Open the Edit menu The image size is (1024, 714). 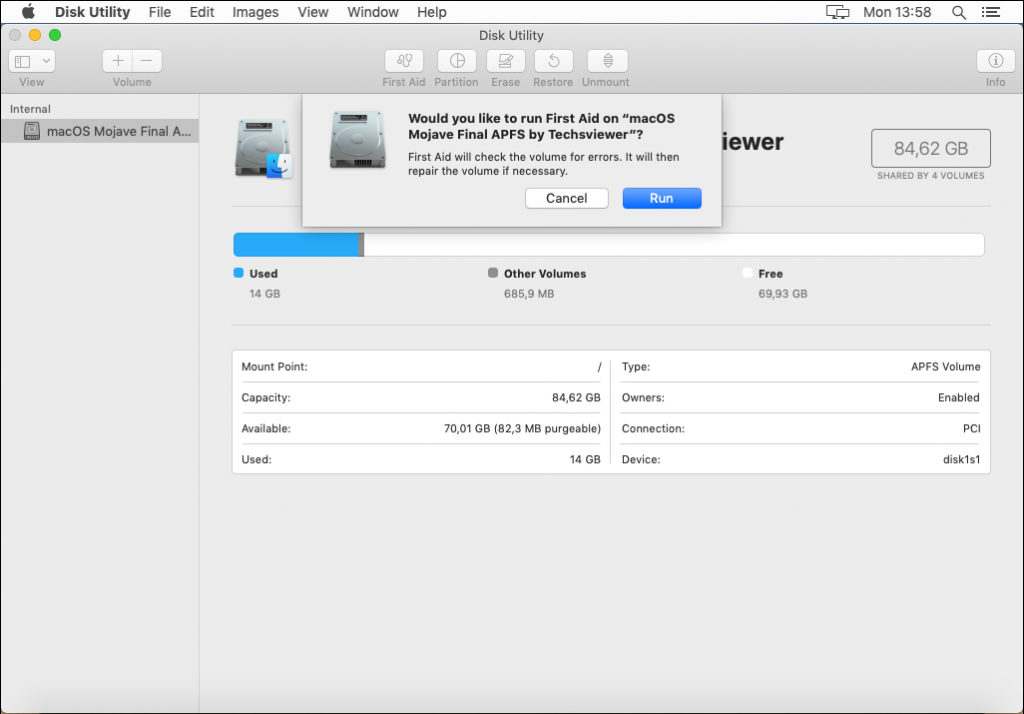[x=202, y=12]
